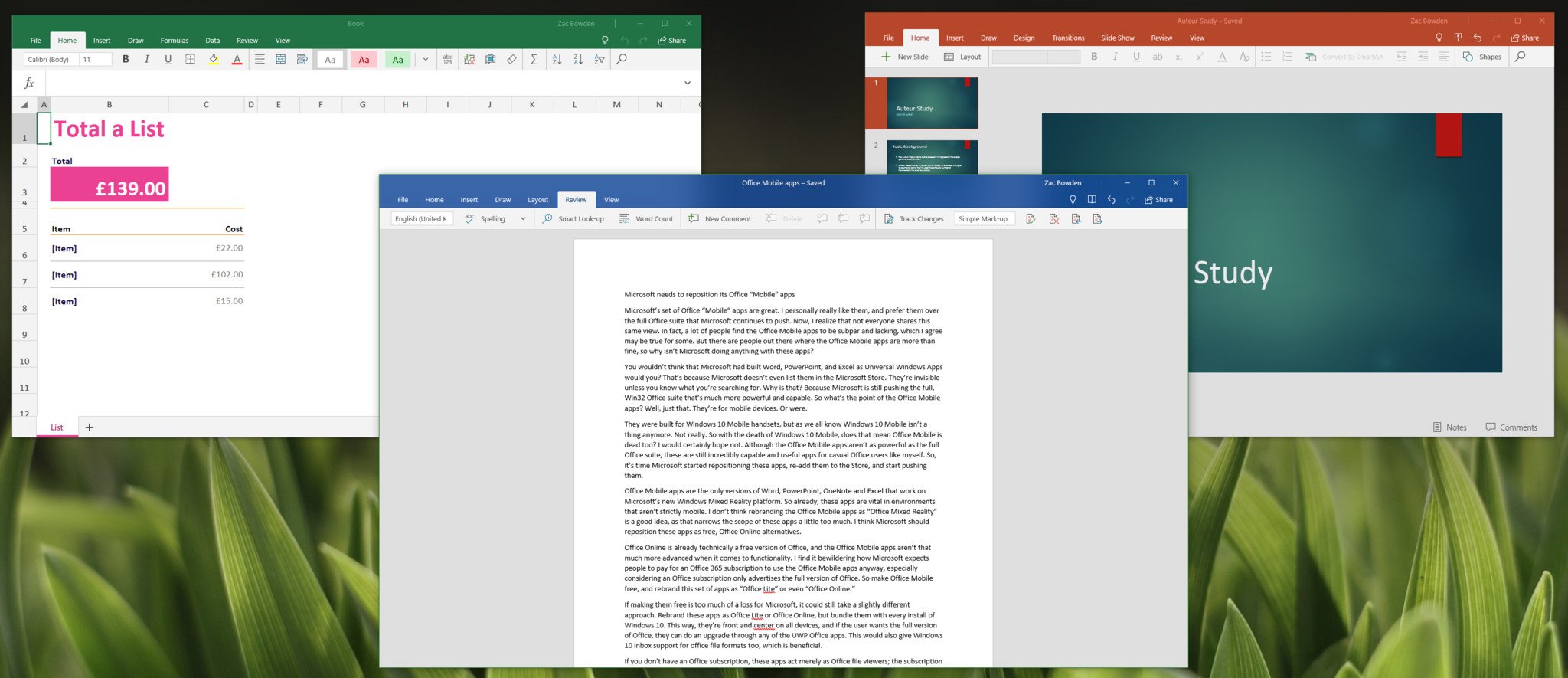Select the slide 2 thumbnail in PowerPoint
Image resolution: width=1568 pixels, height=678 pixels.
[932, 157]
